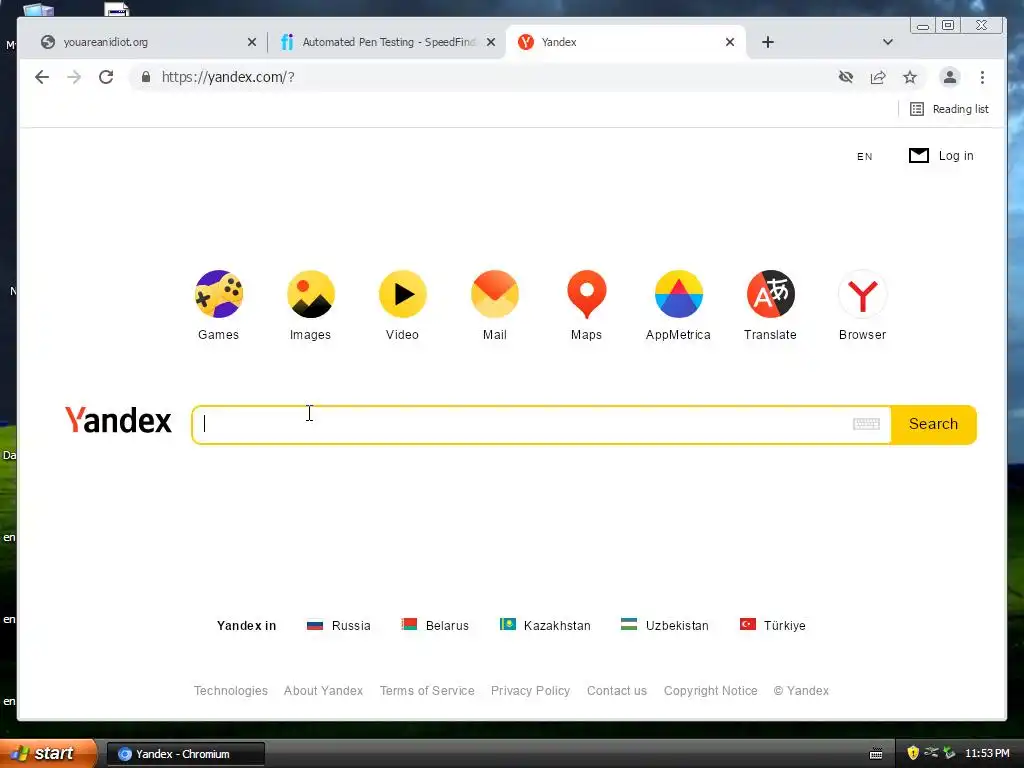
Task: Open the Technologies footer link
Action: pos(231,691)
